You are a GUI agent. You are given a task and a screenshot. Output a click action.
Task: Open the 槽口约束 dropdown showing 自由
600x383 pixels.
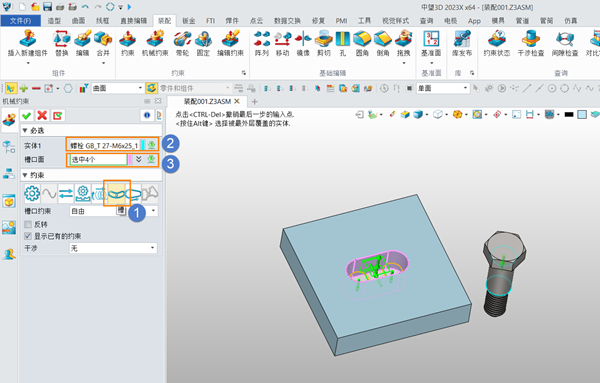[x=114, y=211]
